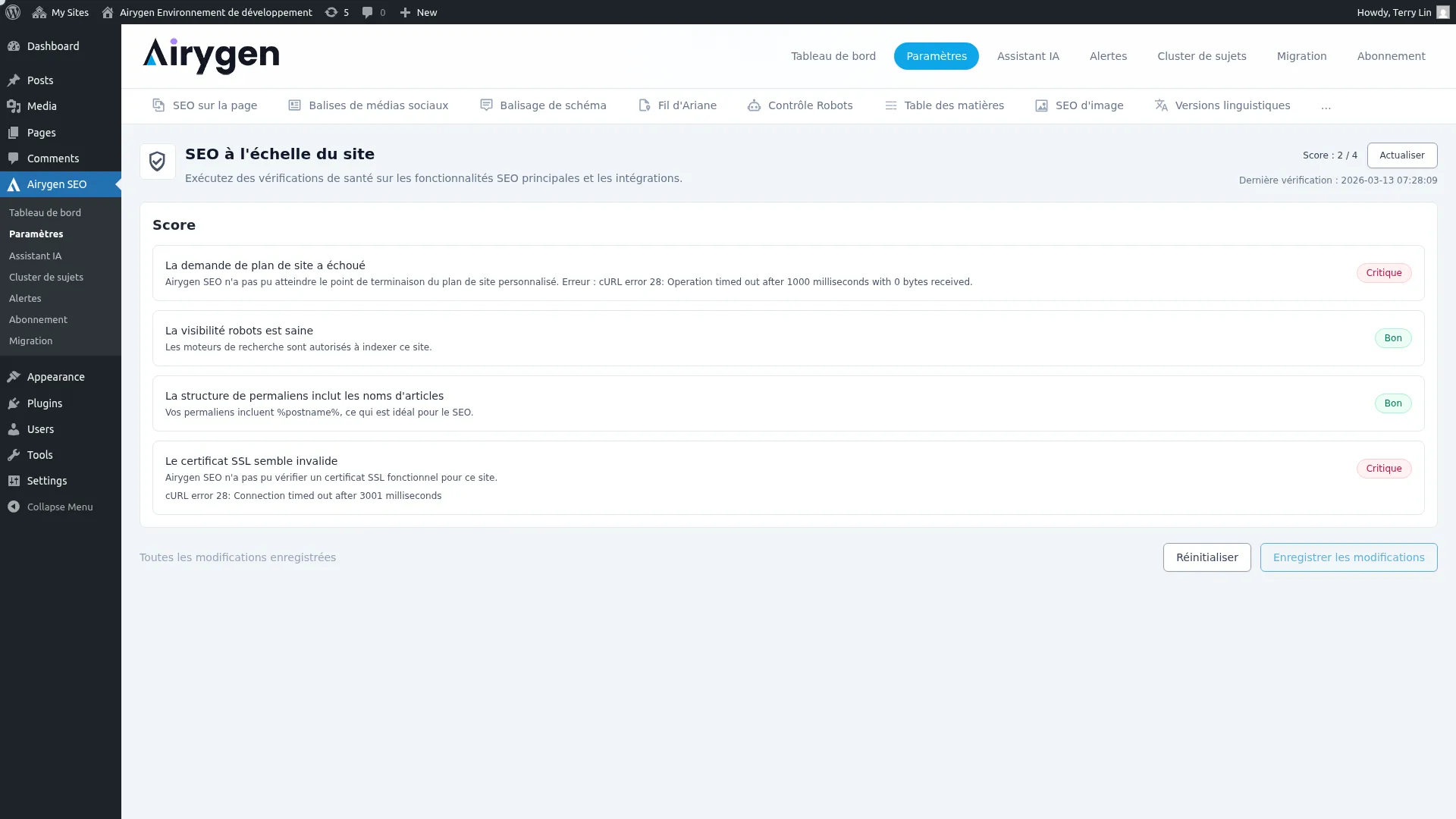Screen dimensions: 1456x819
Task: Click the Actualiser button
Action: point(1402,155)
